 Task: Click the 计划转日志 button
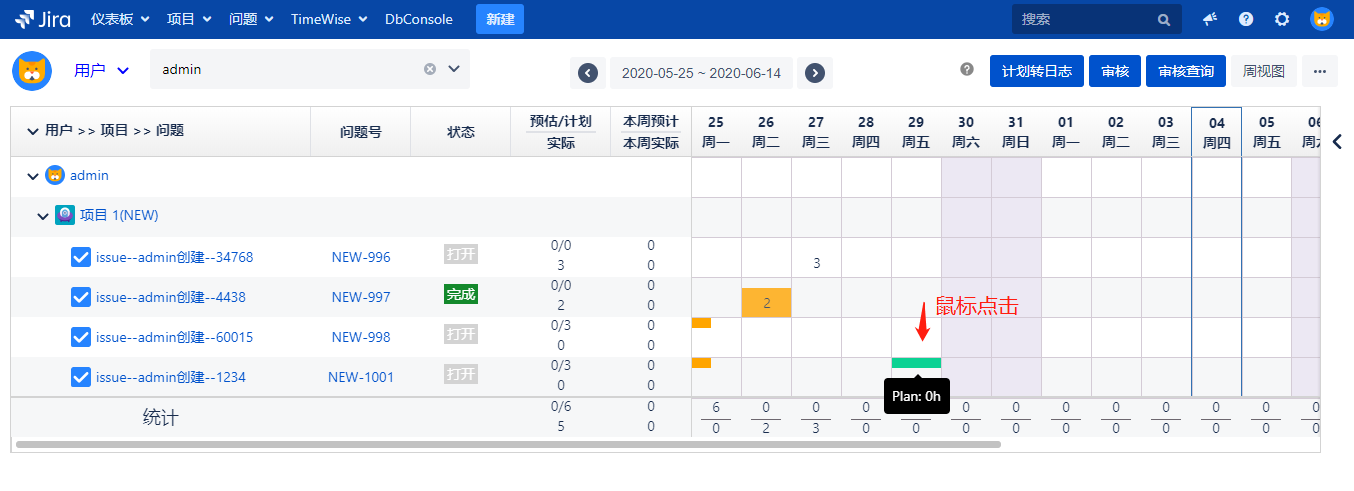point(1036,71)
